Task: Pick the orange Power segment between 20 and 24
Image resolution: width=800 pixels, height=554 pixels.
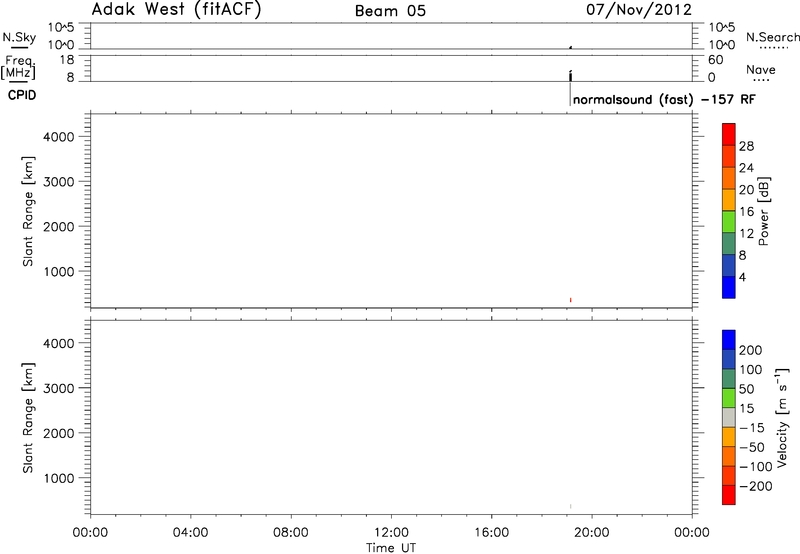Action: [x=729, y=179]
